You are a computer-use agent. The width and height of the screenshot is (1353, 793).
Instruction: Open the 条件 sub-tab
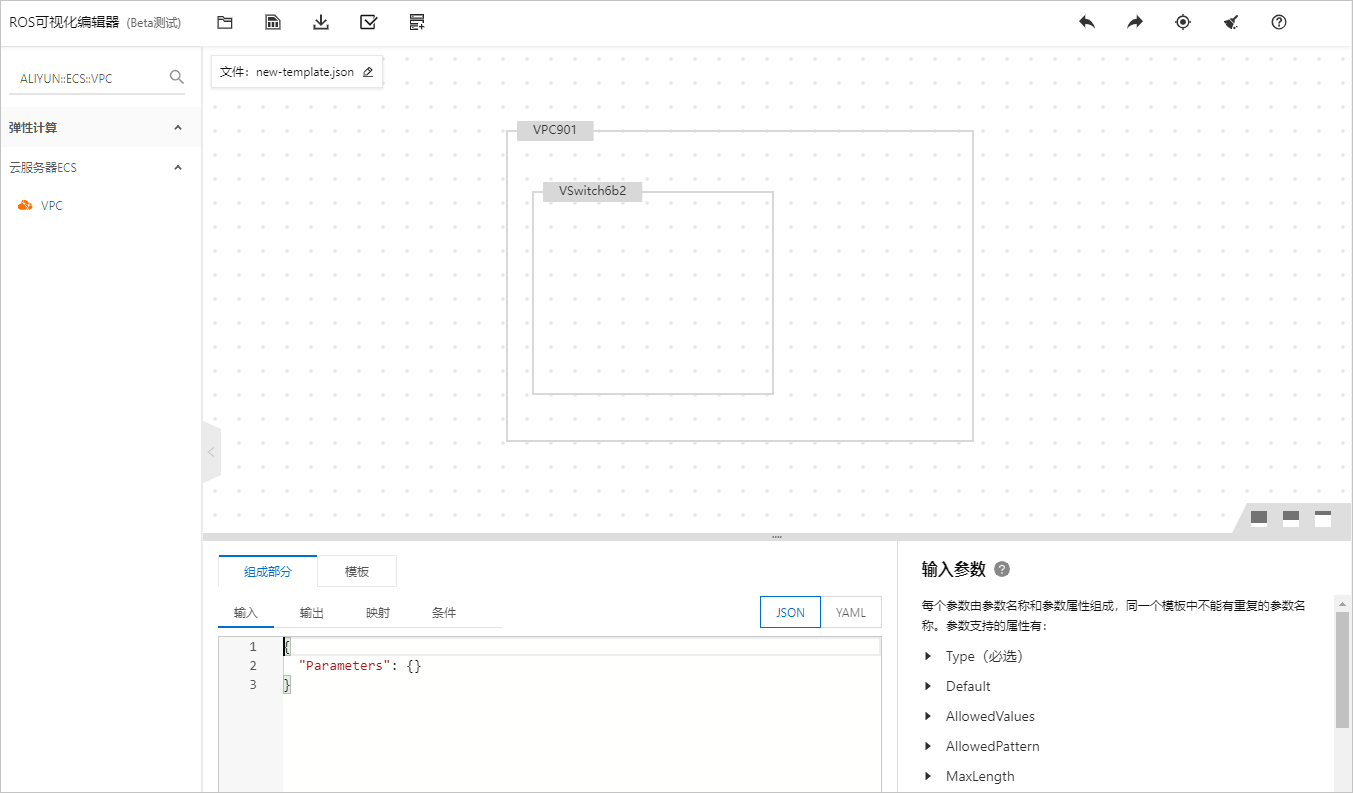pos(444,612)
